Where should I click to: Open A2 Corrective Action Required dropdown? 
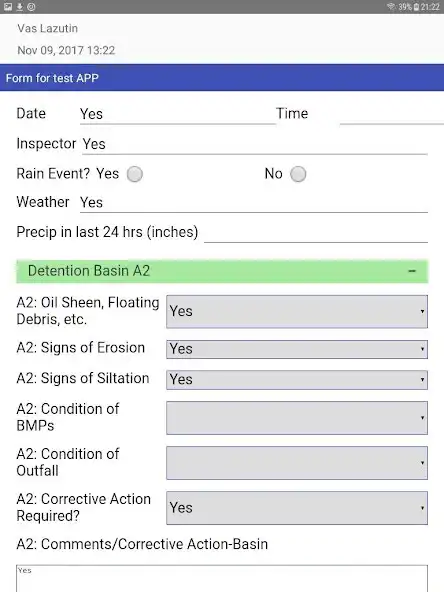tap(297, 508)
